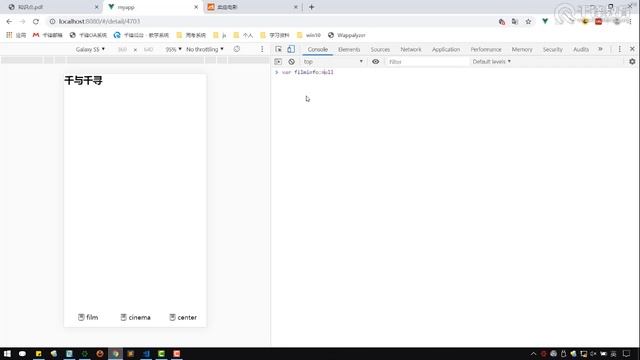This screenshot has width=640, height=360.
Task: Open the taskbar chat bubble app
Action: coord(22,353)
